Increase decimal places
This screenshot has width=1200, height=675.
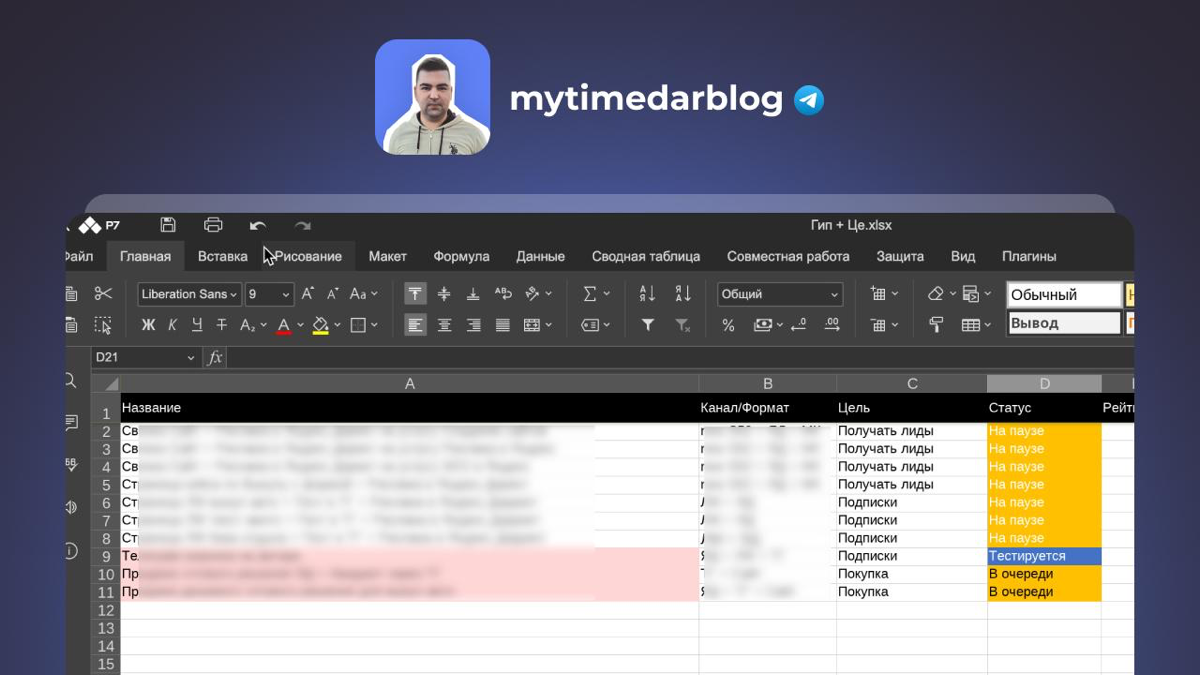click(x=832, y=325)
